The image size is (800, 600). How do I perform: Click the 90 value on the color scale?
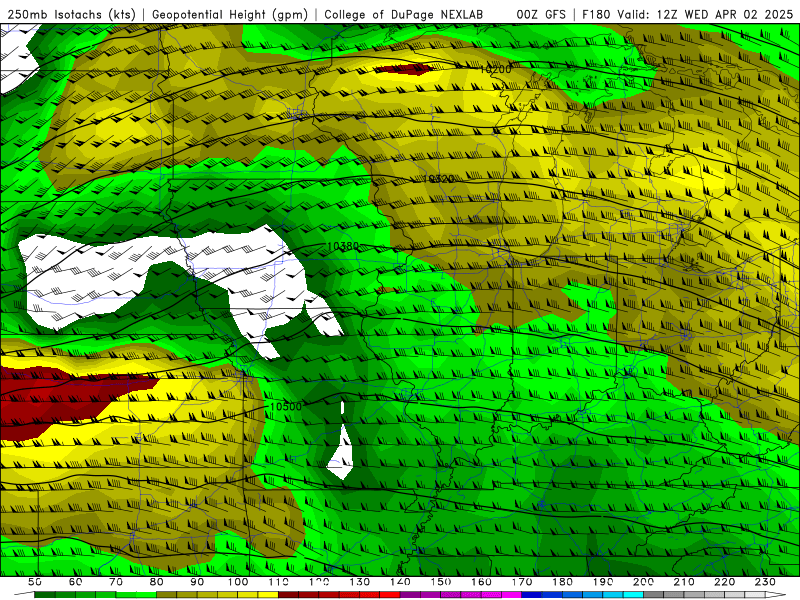(x=197, y=582)
